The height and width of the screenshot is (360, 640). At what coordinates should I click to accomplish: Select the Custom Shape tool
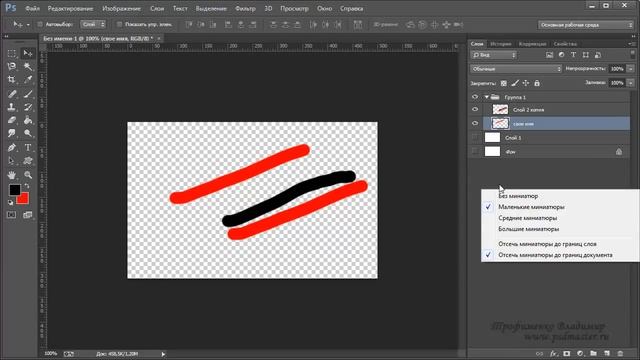28,160
